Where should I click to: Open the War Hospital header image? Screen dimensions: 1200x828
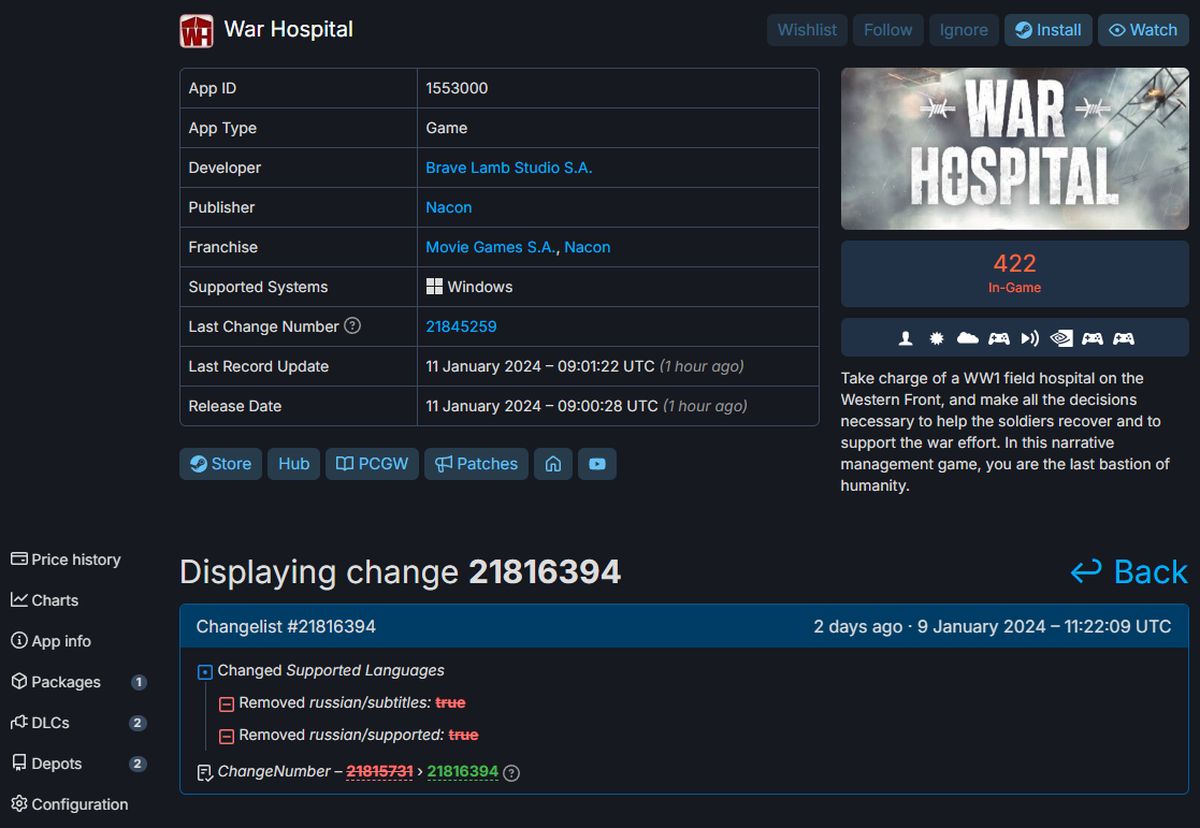click(1014, 149)
